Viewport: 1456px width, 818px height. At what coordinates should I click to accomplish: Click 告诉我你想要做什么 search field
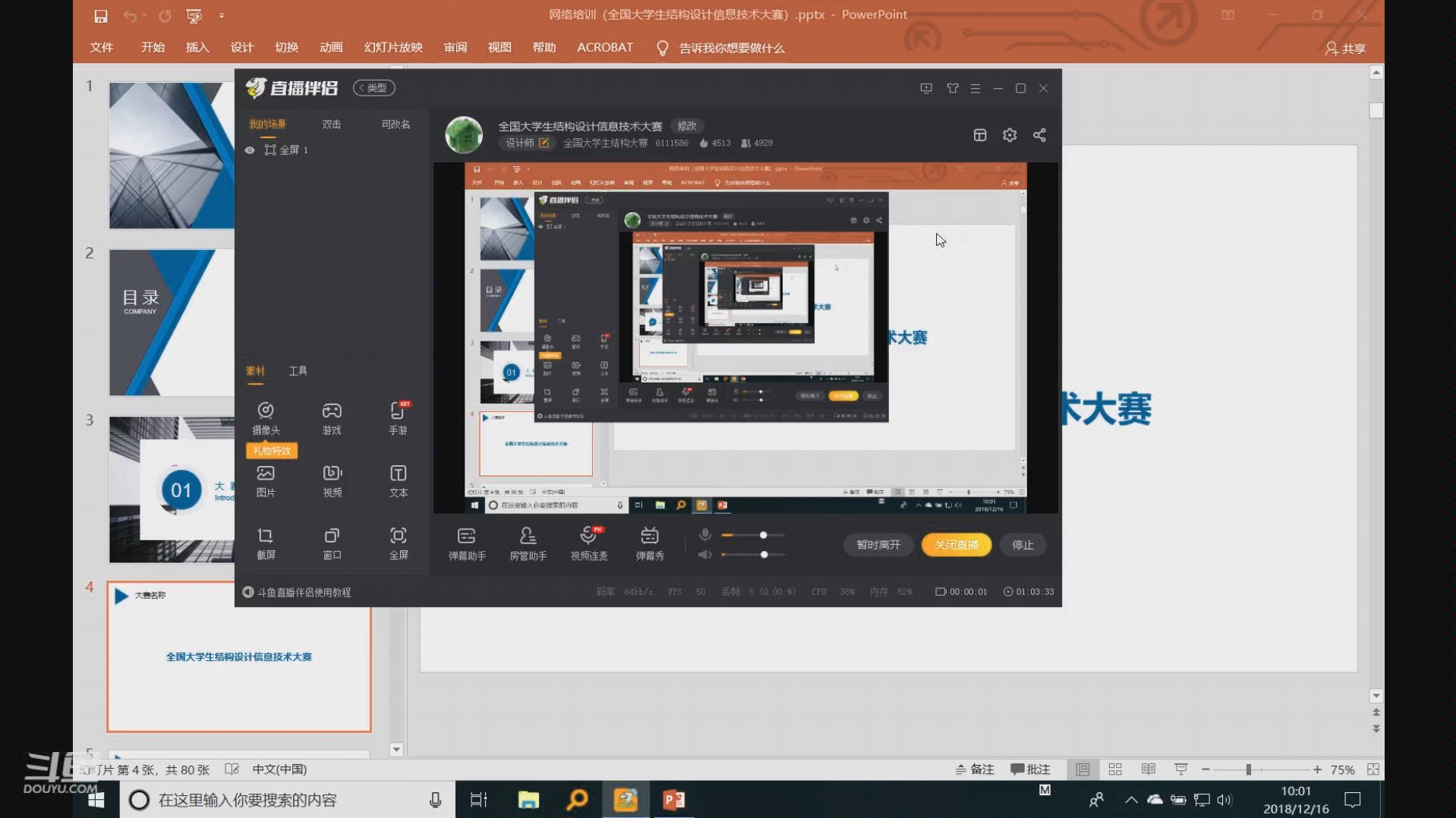720,48
